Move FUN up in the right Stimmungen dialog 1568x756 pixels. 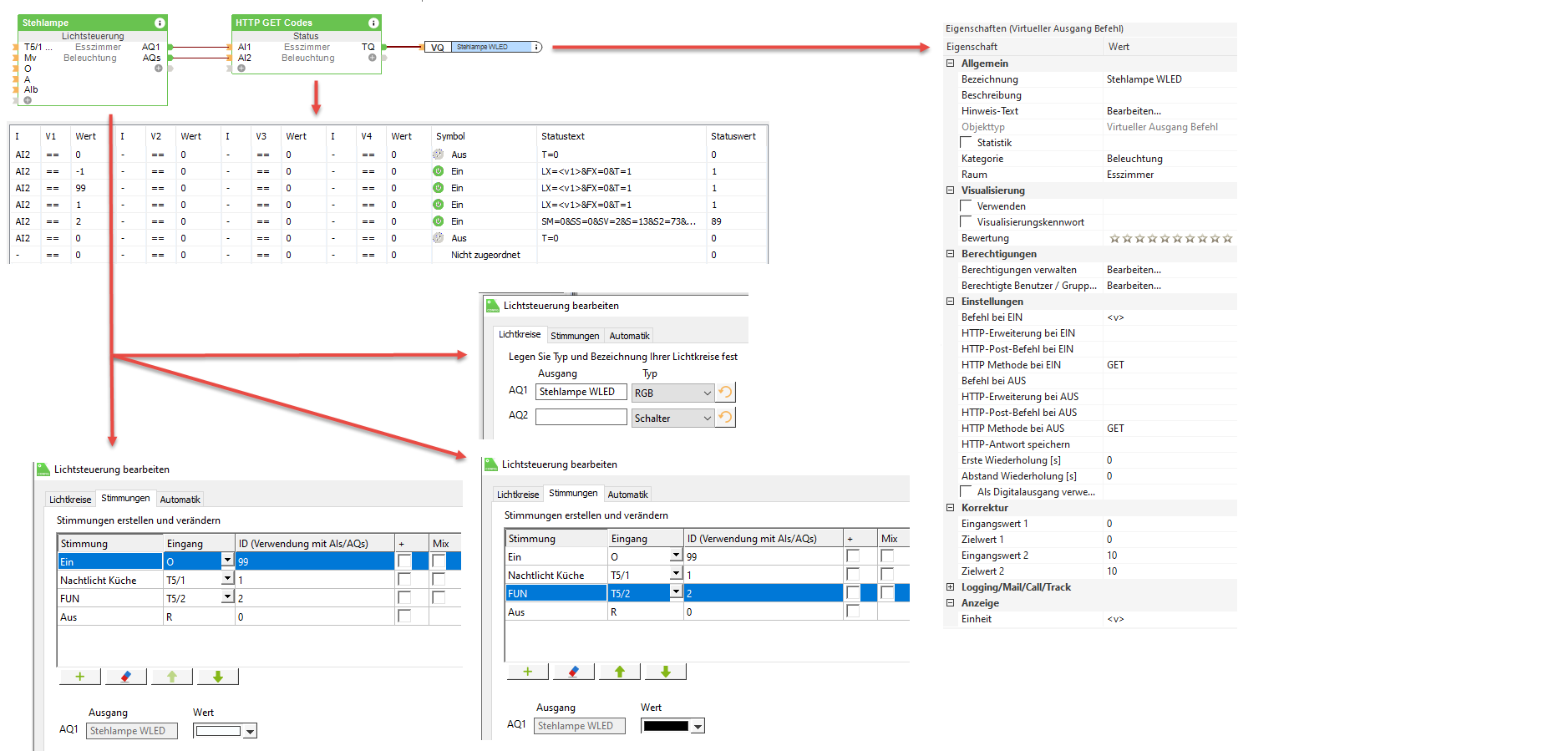click(x=620, y=672)
